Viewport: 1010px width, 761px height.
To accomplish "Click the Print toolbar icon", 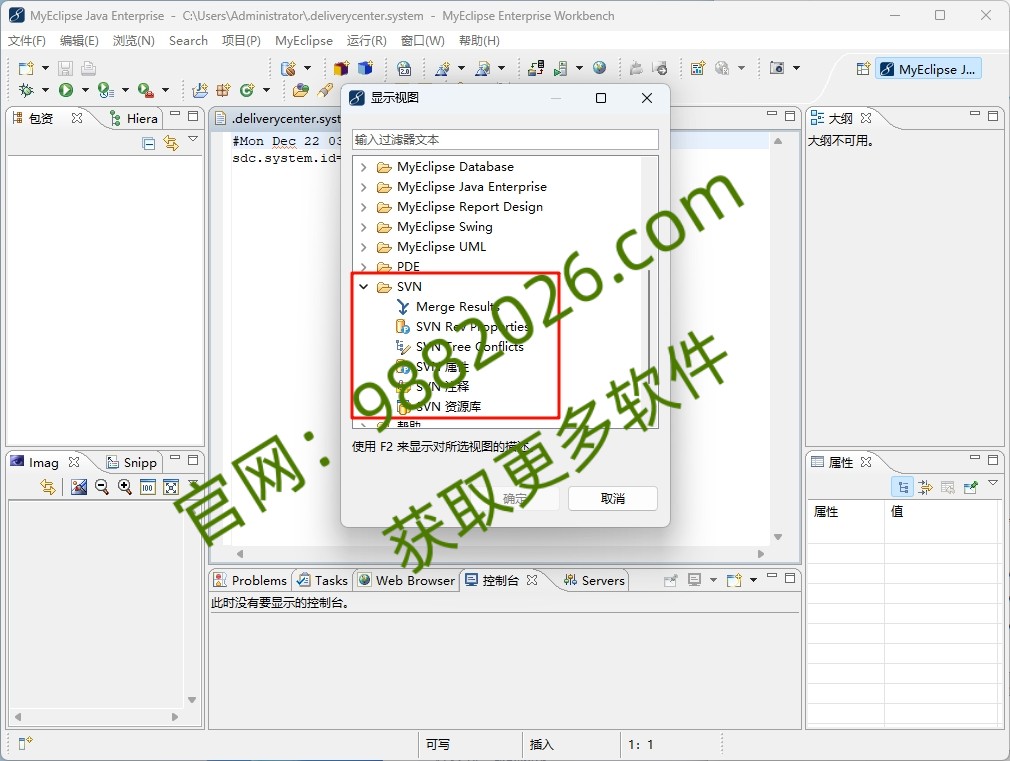I will point(88,68).
